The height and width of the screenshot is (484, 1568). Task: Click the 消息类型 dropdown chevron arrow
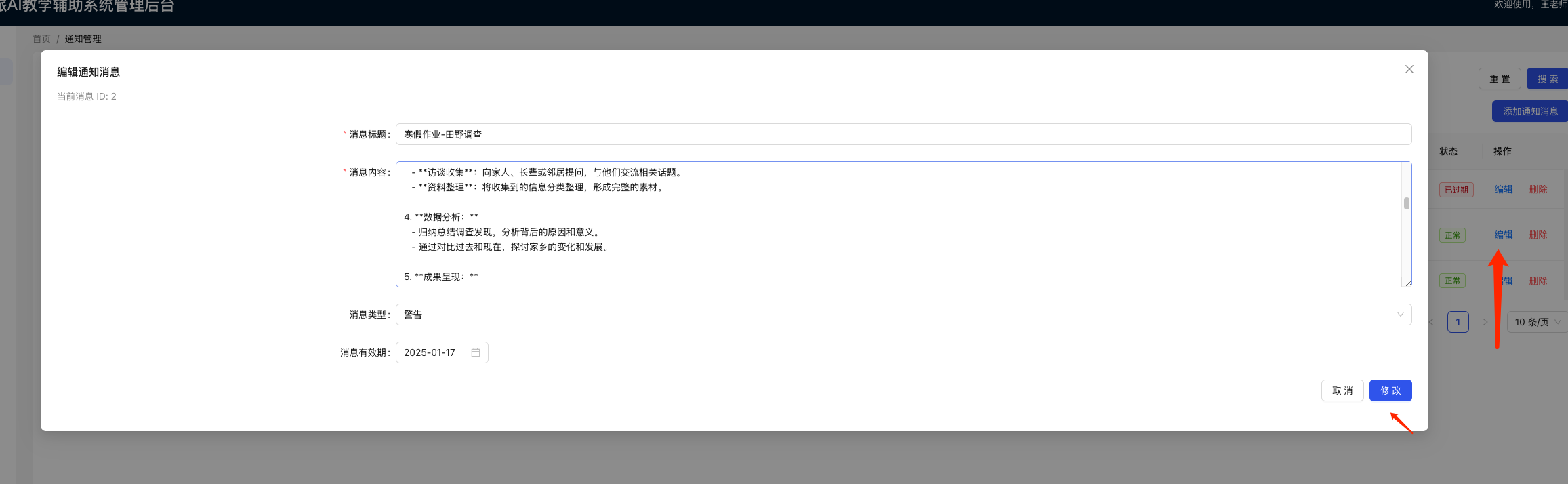point(1400,315)
